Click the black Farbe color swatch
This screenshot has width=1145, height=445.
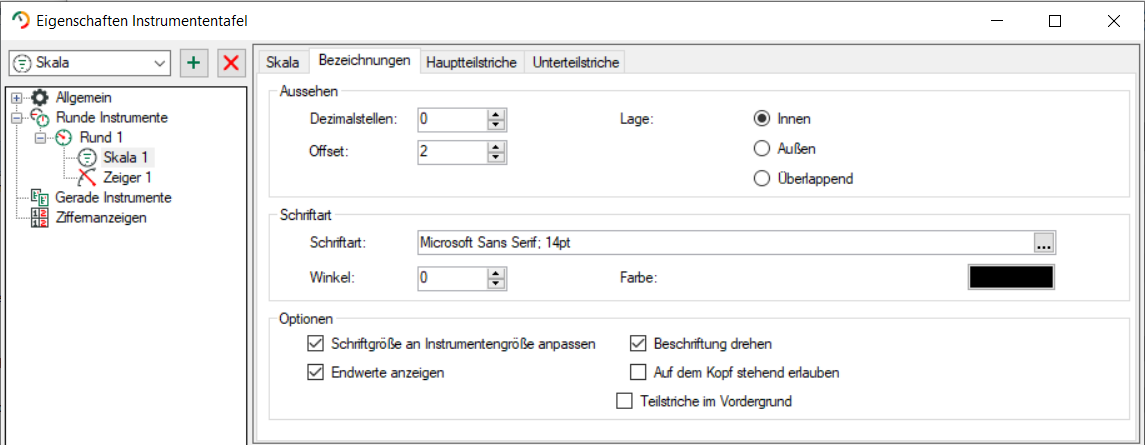1011,277
